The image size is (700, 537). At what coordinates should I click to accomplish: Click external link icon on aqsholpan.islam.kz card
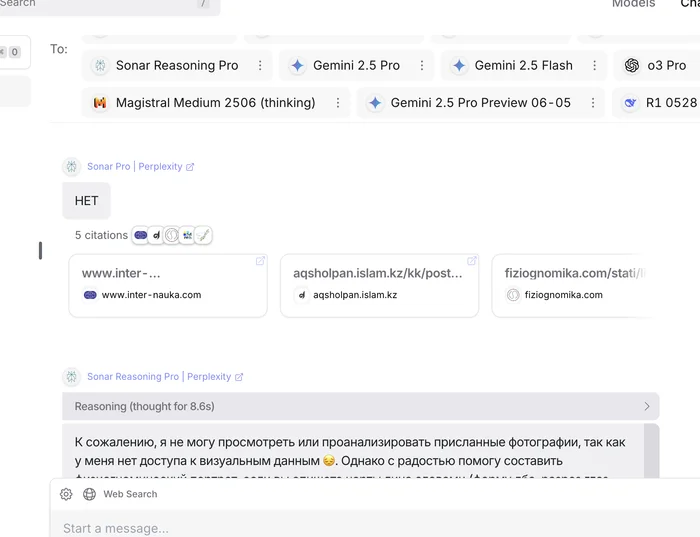472,261
